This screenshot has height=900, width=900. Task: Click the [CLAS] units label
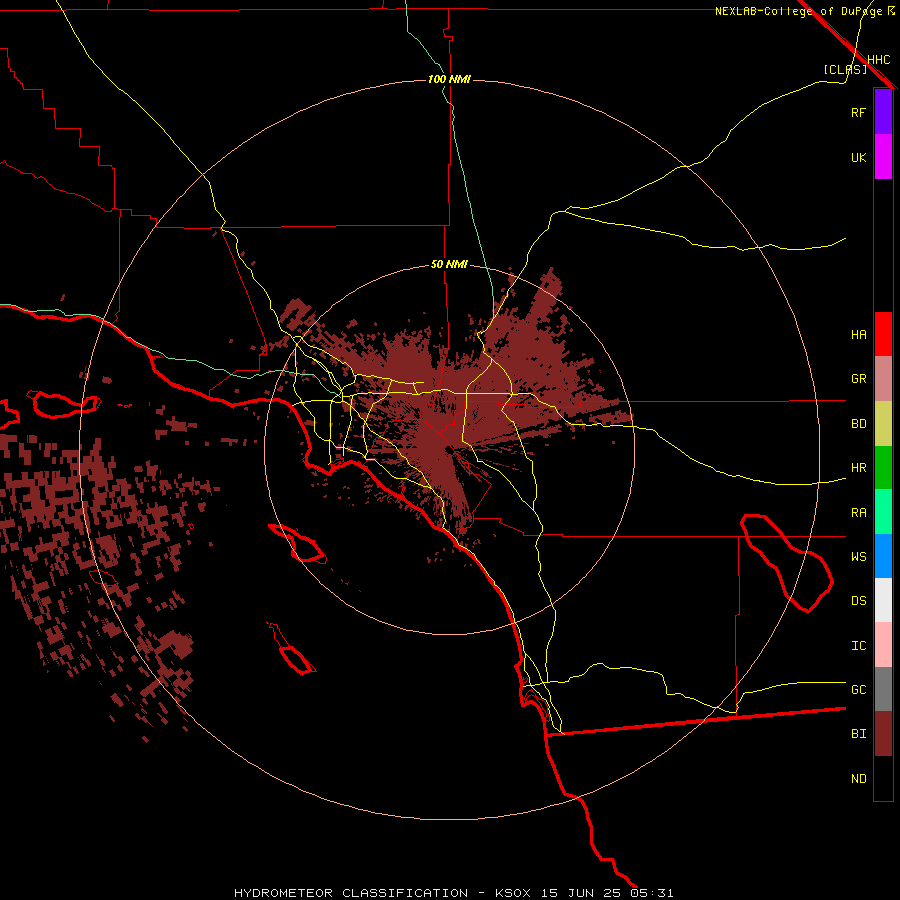(845, 69)
